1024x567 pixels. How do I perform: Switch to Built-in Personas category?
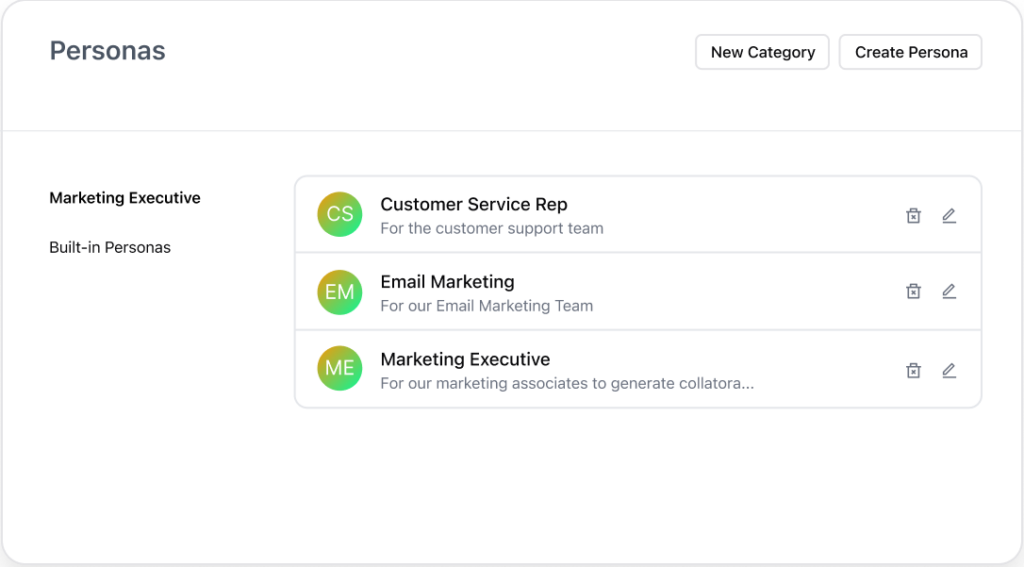[x=110, y=248]
